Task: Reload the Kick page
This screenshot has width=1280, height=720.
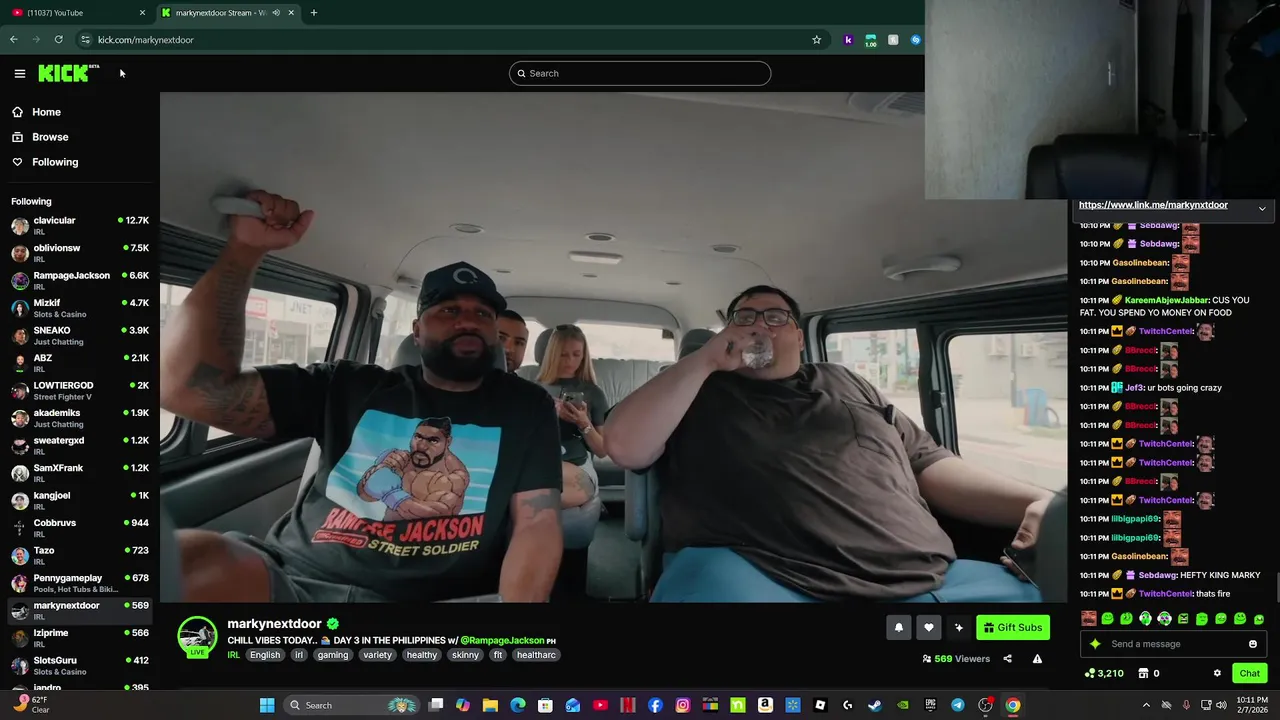Action: coord(58,40)
